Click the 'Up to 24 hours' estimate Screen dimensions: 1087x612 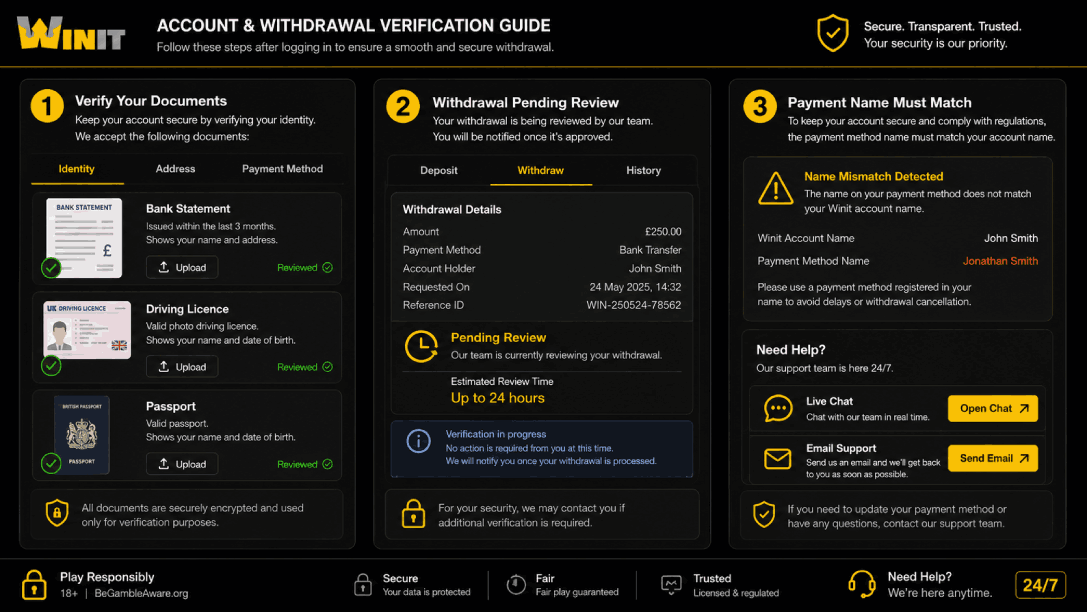[498, 398]
